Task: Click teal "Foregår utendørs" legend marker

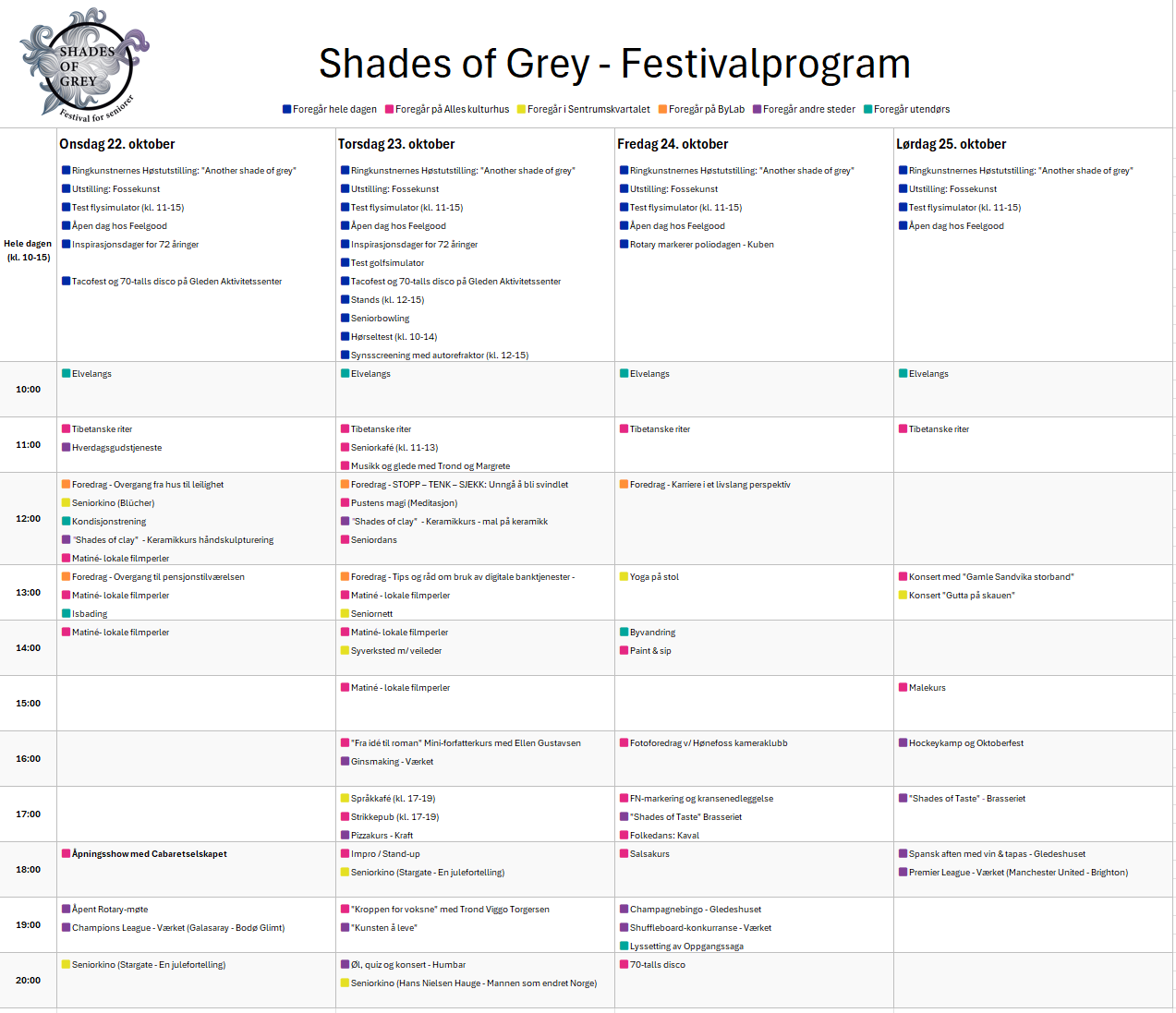Action: click(868, 109)
